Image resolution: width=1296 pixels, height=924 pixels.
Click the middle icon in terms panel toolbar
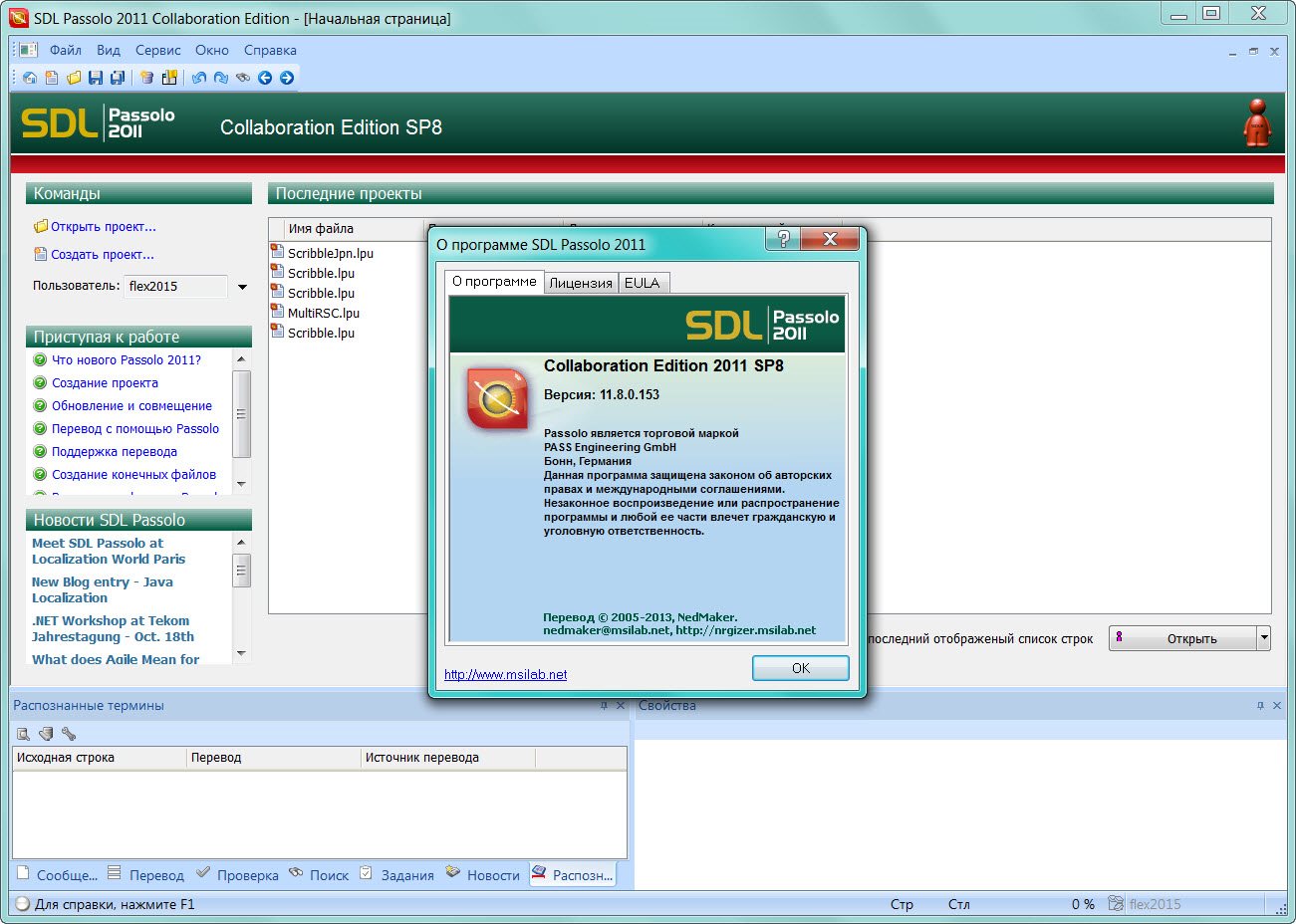tap(46, 734)
